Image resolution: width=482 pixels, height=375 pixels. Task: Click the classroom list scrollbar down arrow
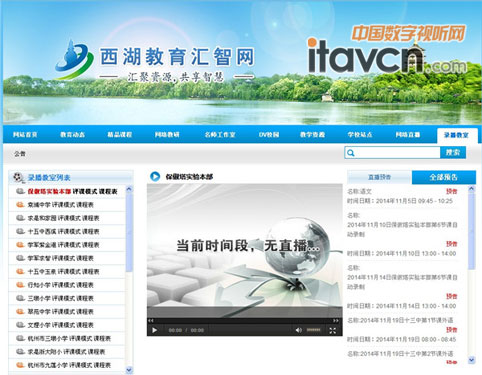point(129,370)
